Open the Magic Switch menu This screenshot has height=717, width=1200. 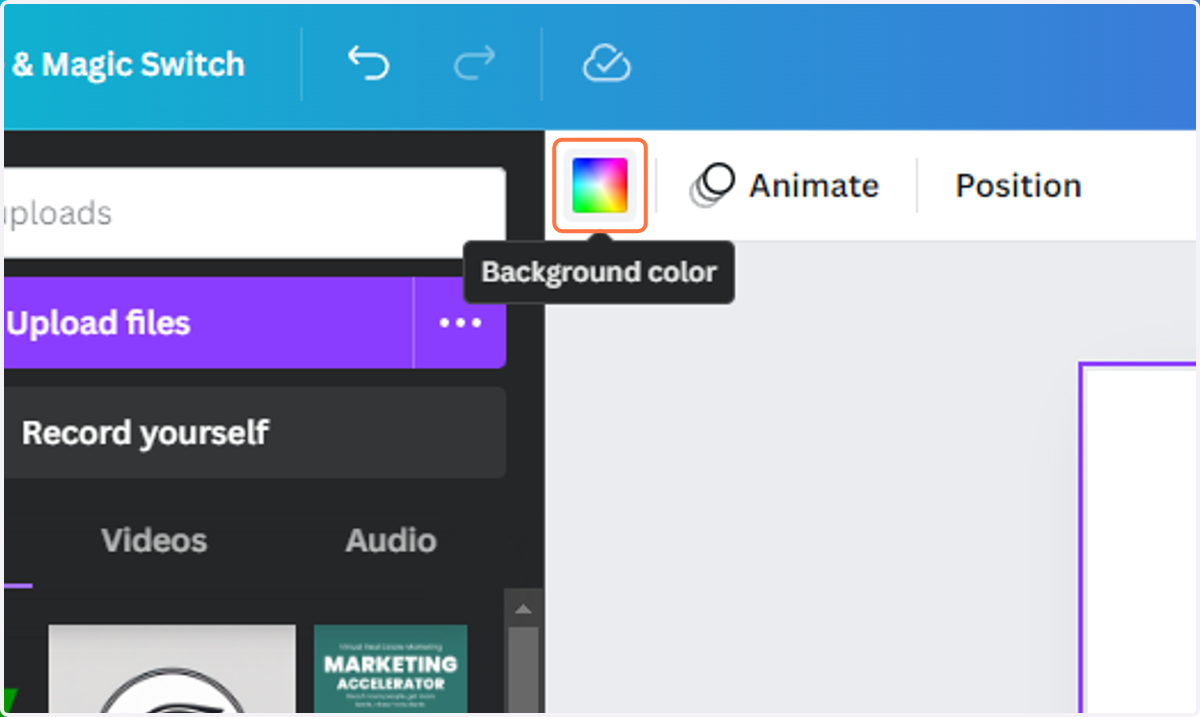(127, 65)
